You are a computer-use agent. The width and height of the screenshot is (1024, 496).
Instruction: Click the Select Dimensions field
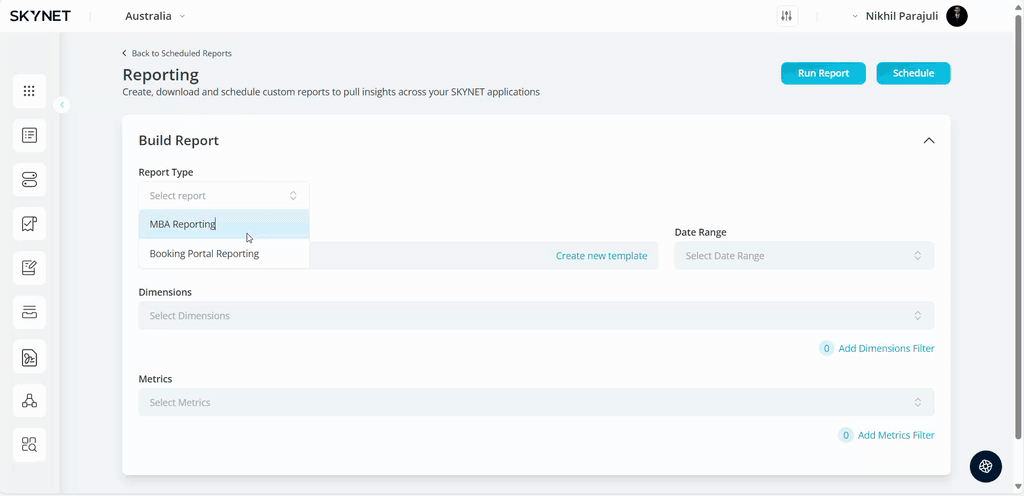point(536,316)
